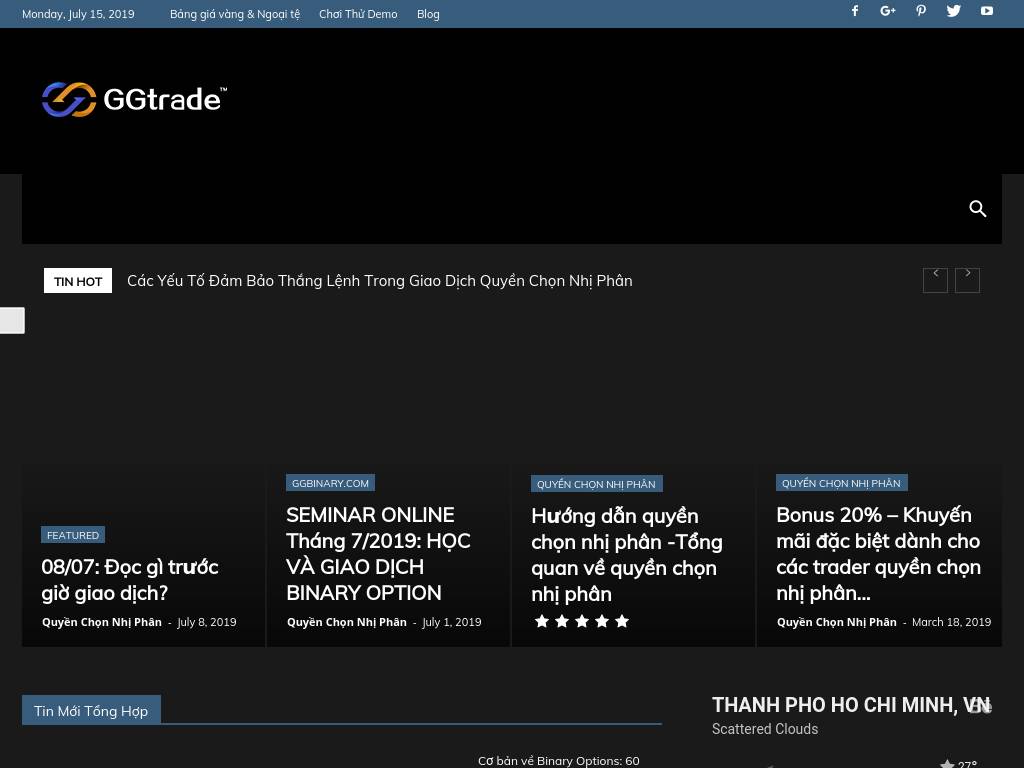1024x768 pixels.
Task: Show previous Tin Hot headline
Action: pyautogui.click(x=935, y=280)
